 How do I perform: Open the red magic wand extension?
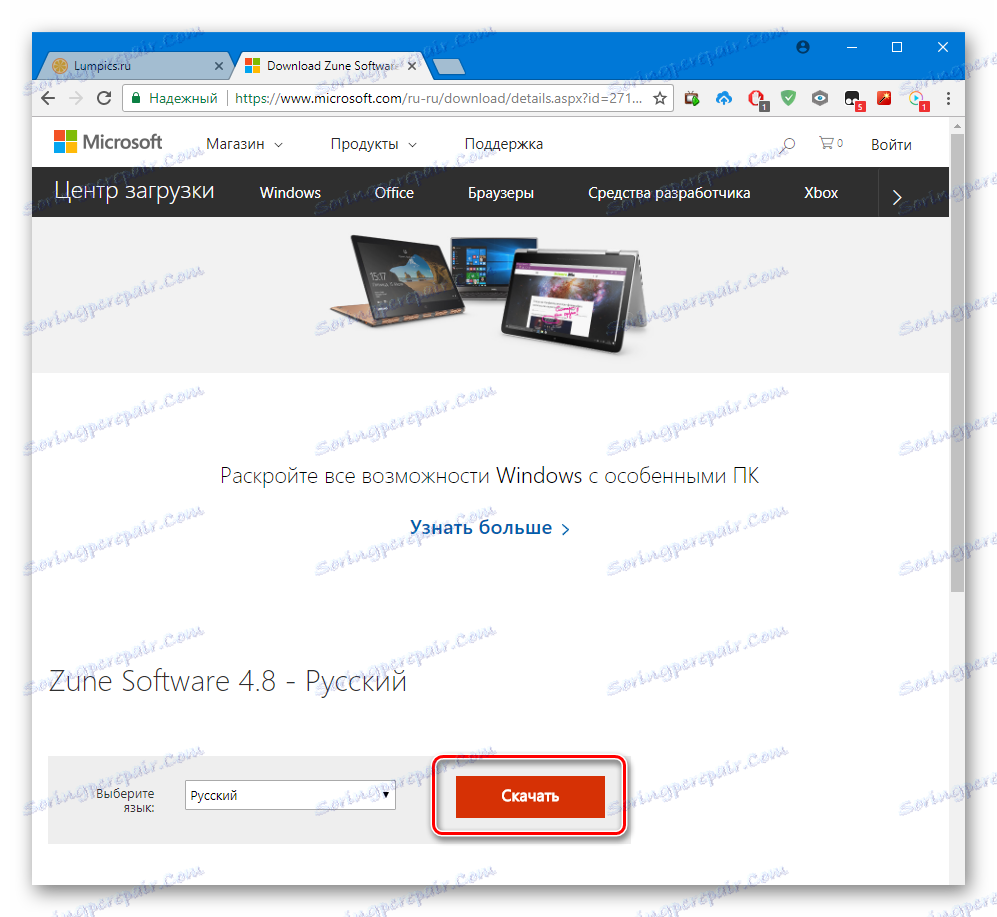pyautogui.click(x=884, y=99)
